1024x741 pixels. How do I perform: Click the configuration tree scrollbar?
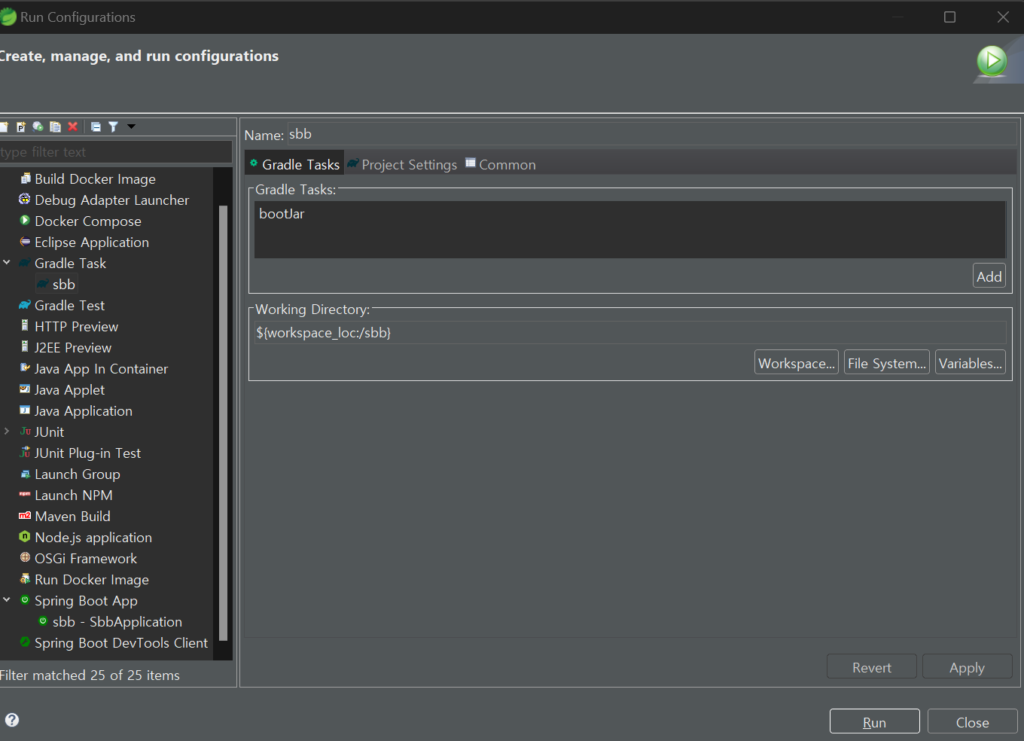223,422
